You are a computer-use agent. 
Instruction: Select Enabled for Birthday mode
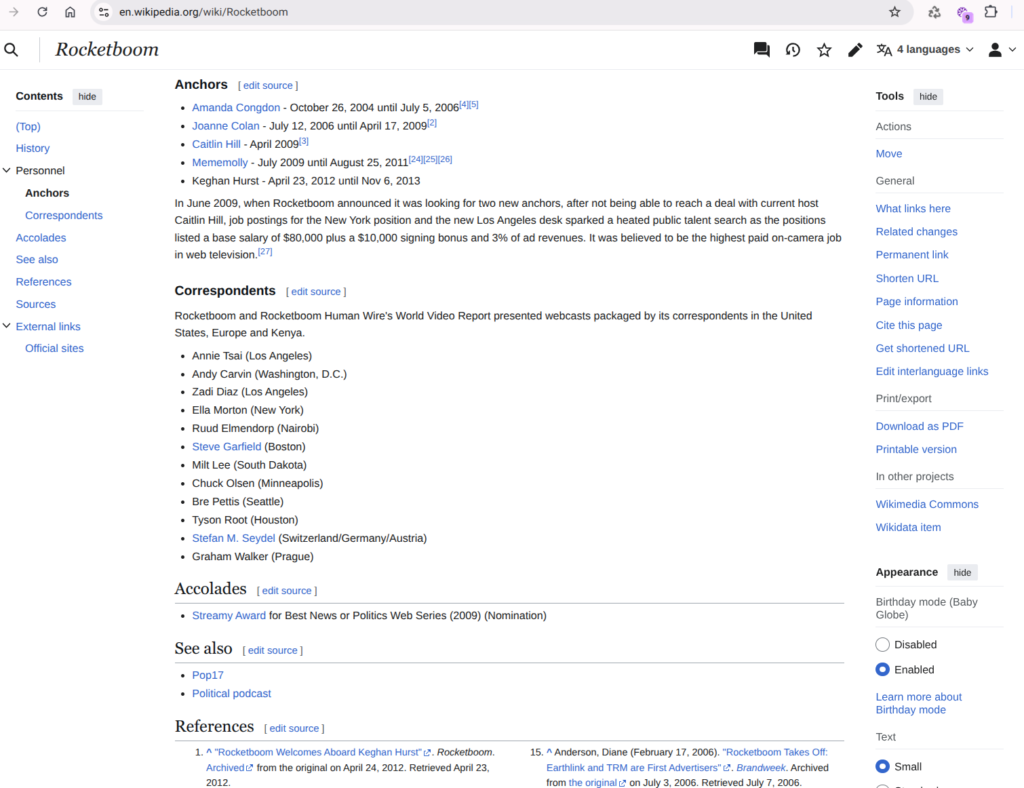tap(882, 670)
